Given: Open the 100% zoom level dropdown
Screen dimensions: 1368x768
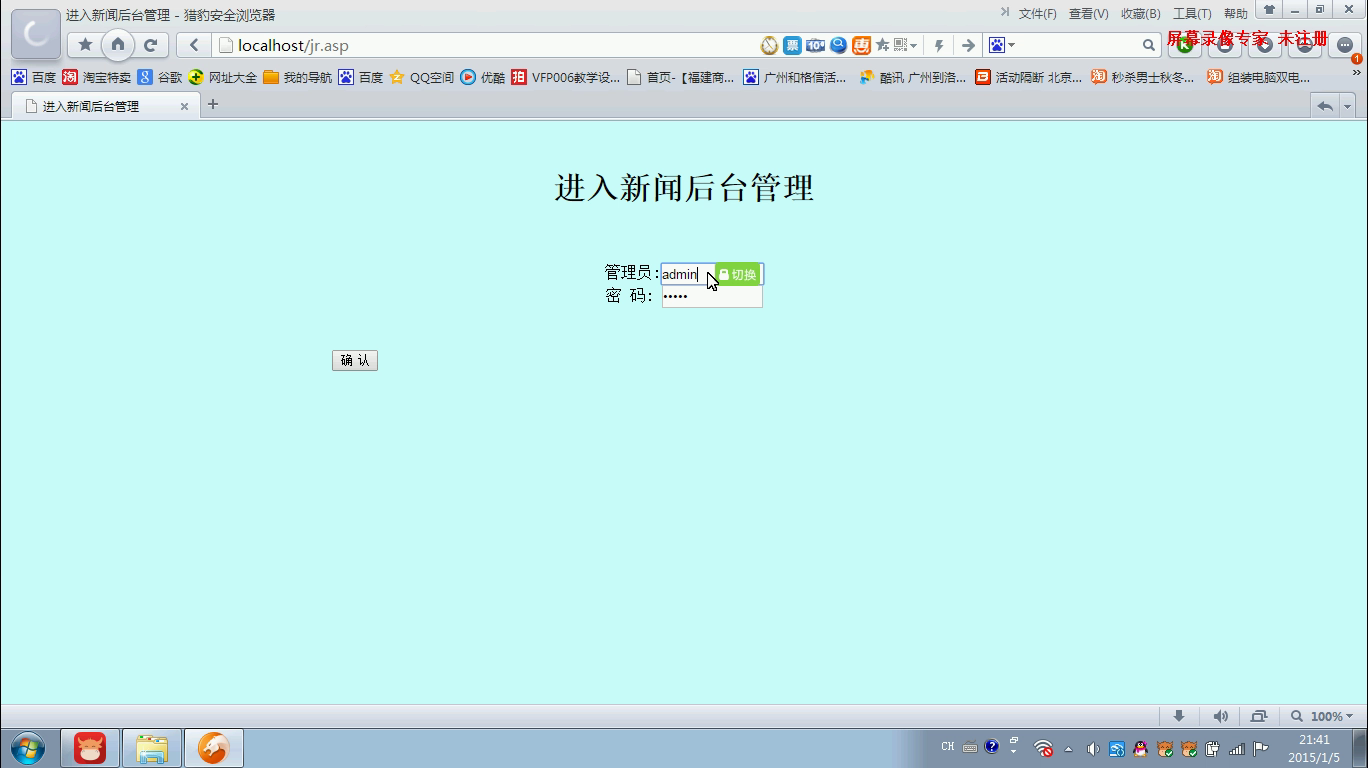Looking at the screenshot, I should [1322, 716].
